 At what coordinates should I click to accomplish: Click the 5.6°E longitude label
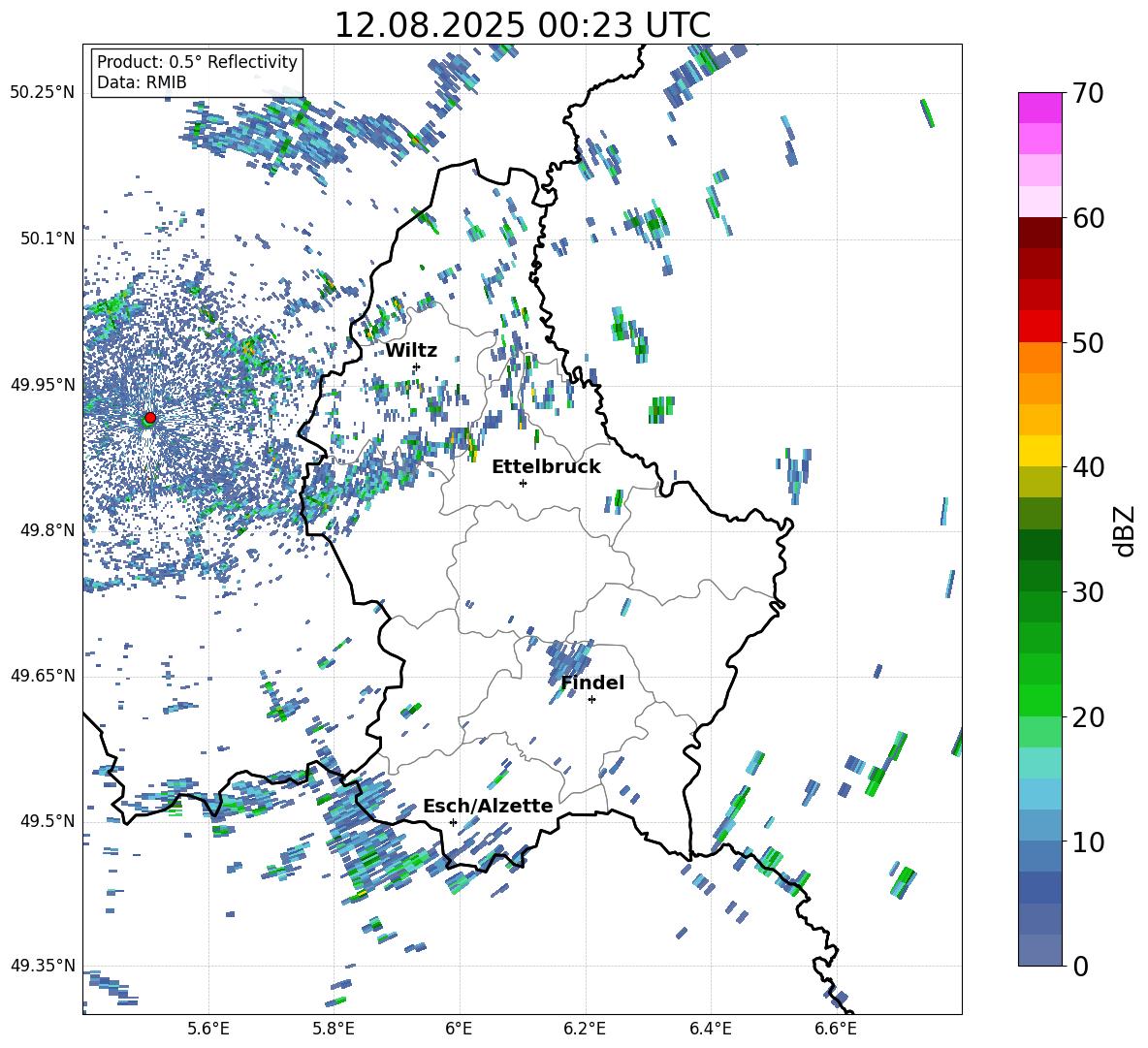208,1029
